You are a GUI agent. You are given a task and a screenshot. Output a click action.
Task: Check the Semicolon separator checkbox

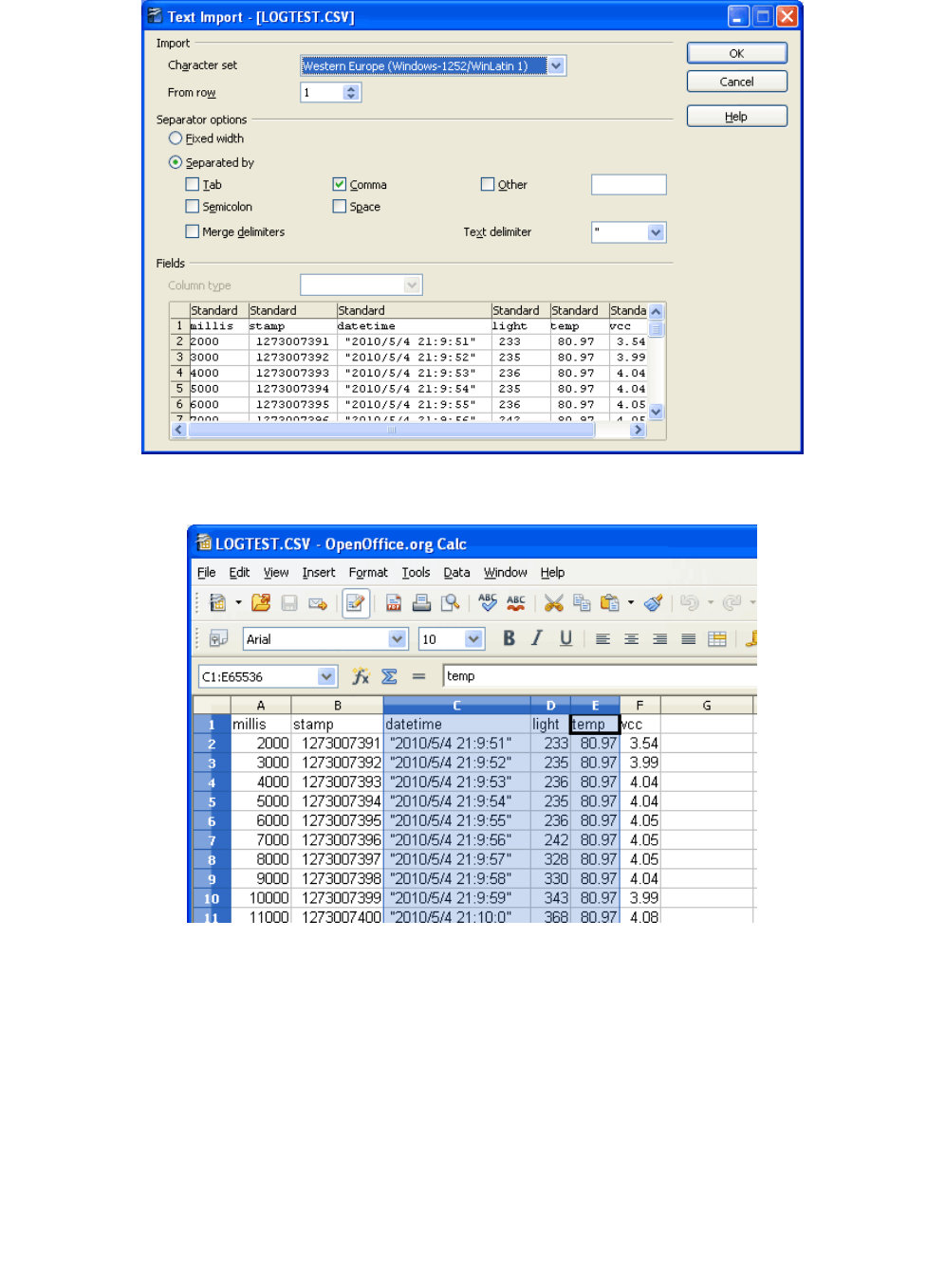click(193, 206)
